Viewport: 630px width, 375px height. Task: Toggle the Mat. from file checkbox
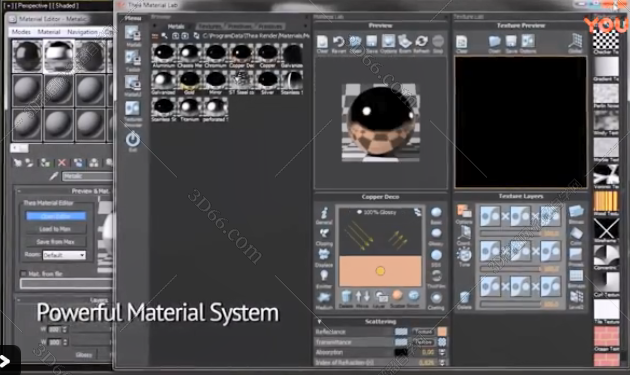[24, 274]
